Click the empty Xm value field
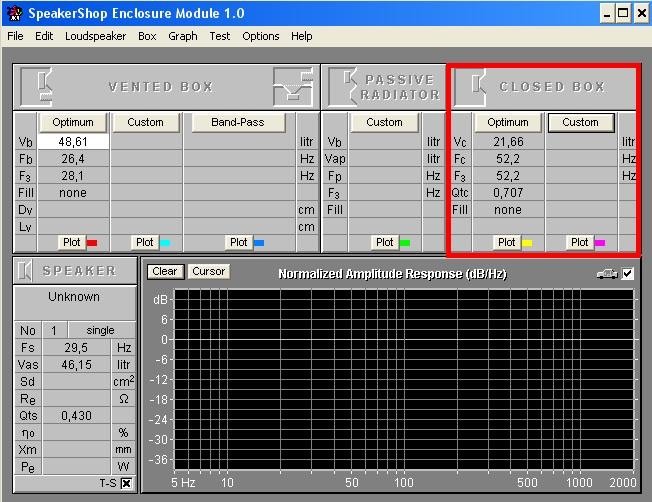This screenshot has height=502, width=652. (x=77, y=450)
